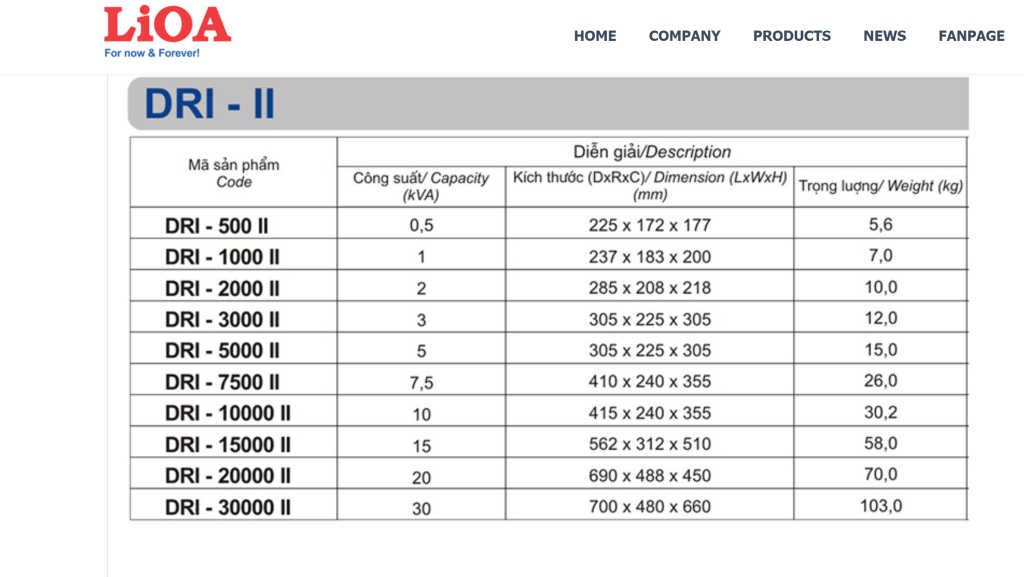This screenshot has width=1024, height=577.
Task: Open the PRODUCTS menu item
Action: tap(792, 35)
